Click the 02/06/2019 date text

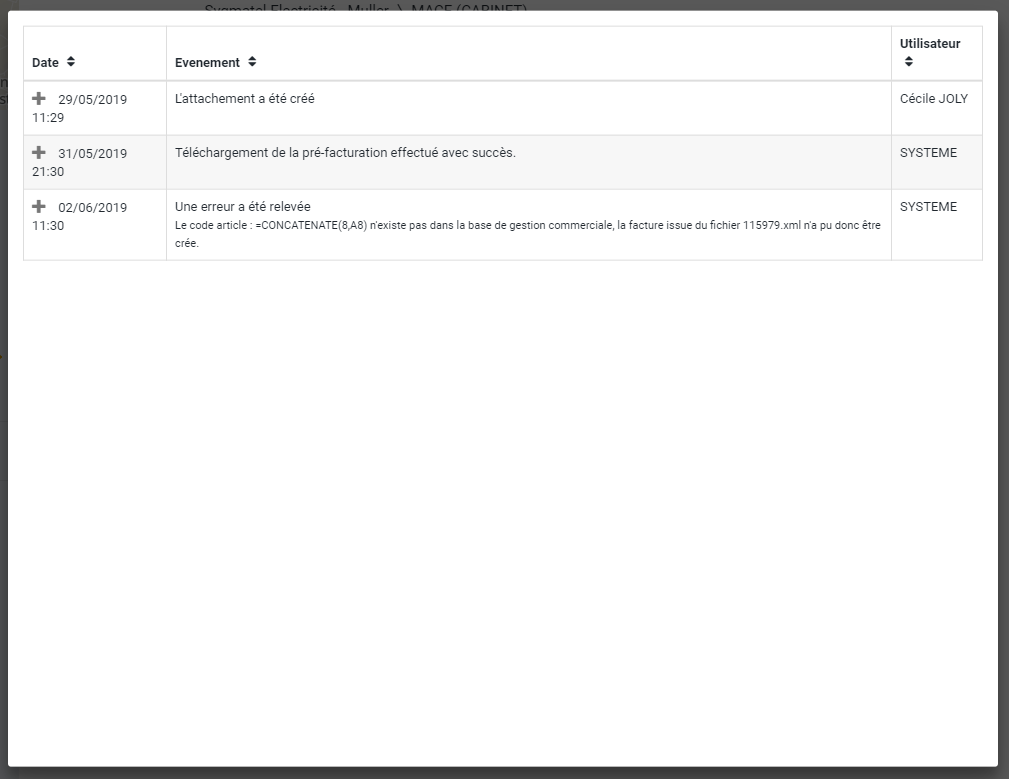click(x=93, y=207)
